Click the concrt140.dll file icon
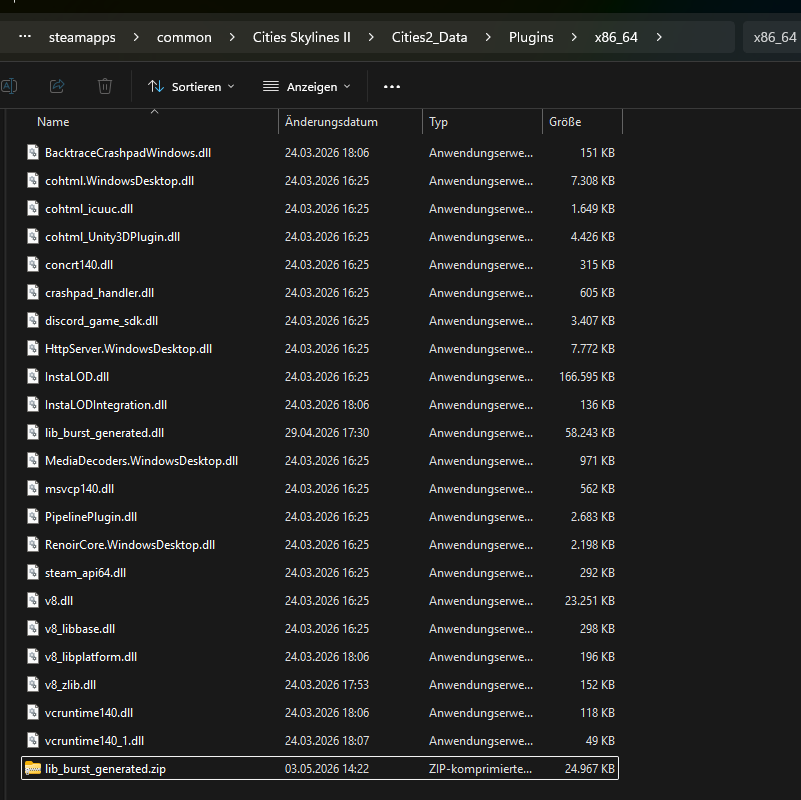 [x=33, y=264]
